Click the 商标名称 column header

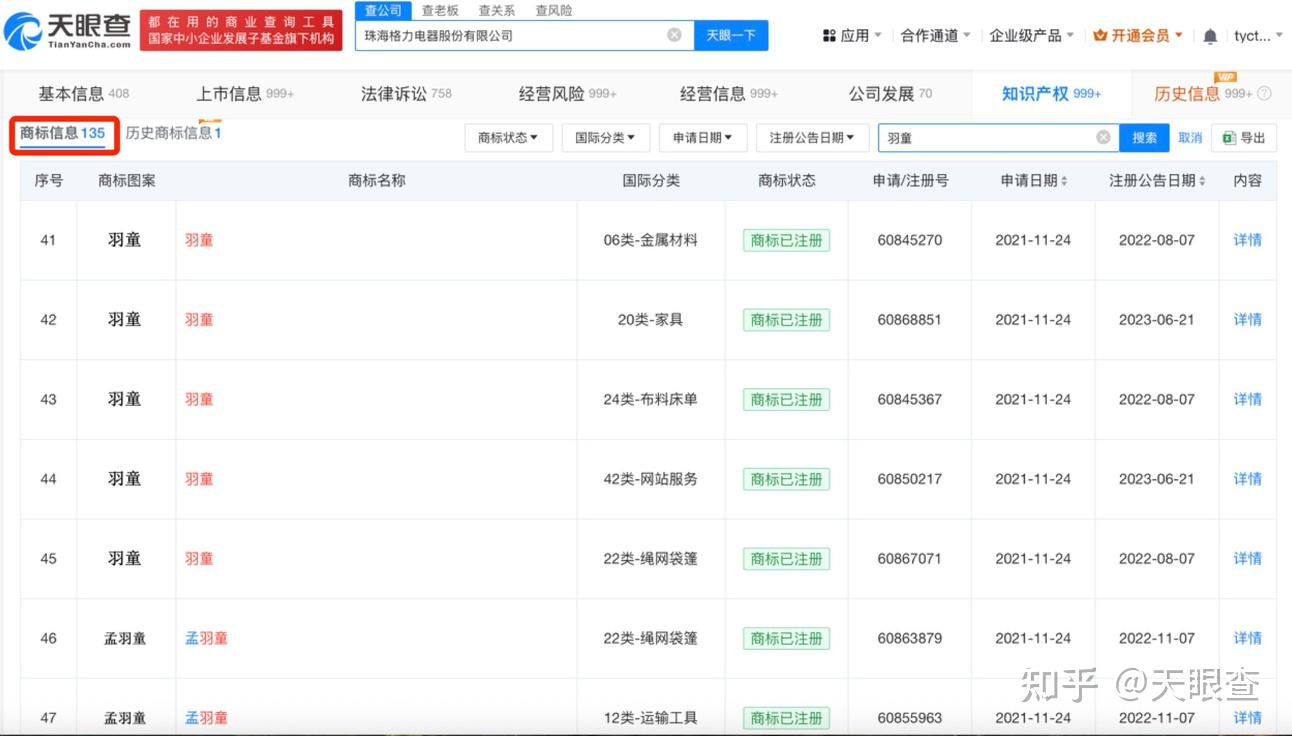pyautogui.click(x=377, y=181)
